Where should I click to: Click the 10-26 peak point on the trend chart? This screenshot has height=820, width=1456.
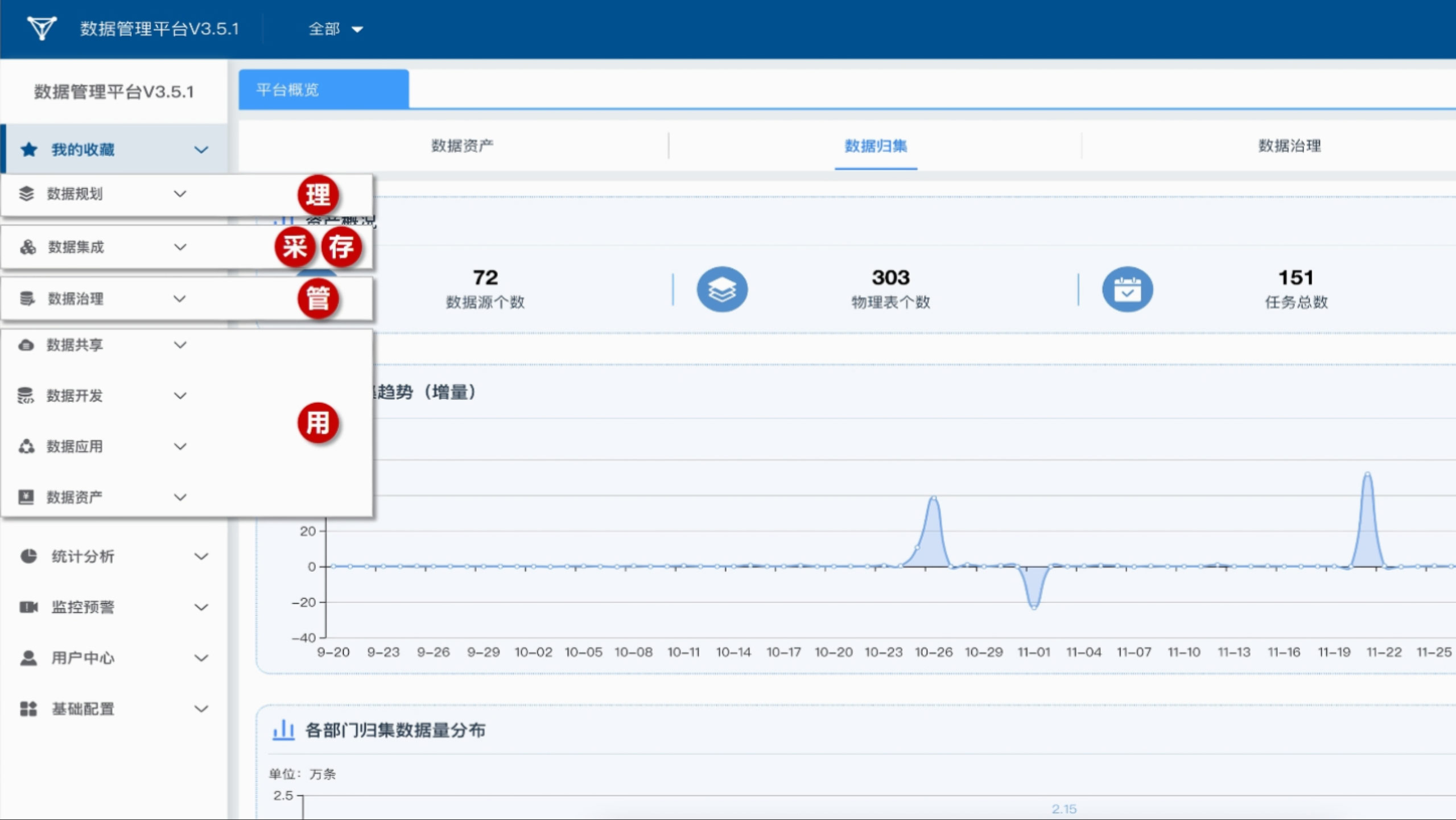(933, 498)
